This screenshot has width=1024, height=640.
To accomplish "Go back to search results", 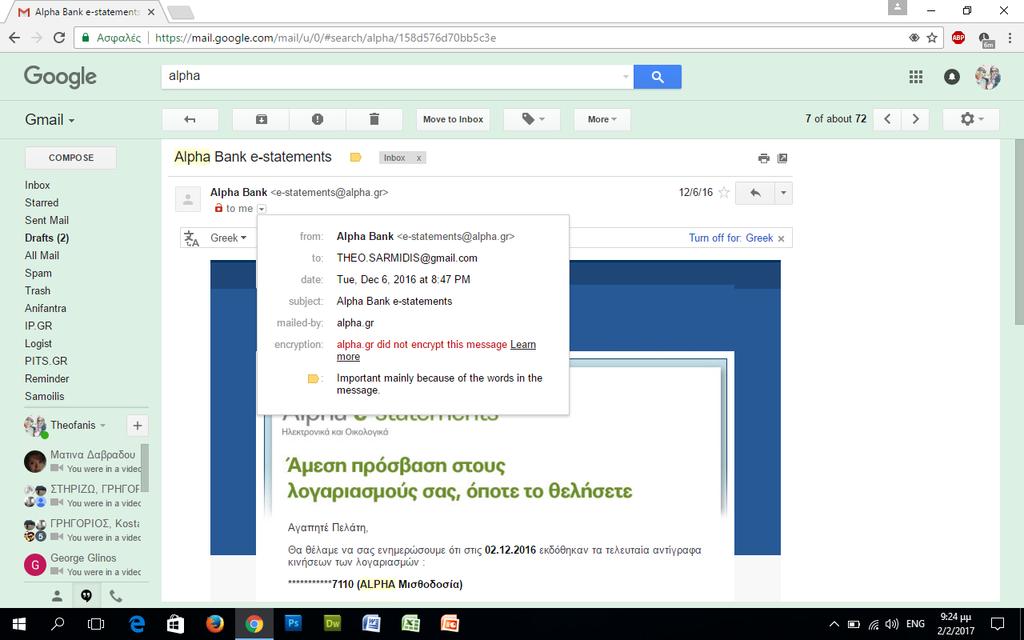I will click(190, 120).
